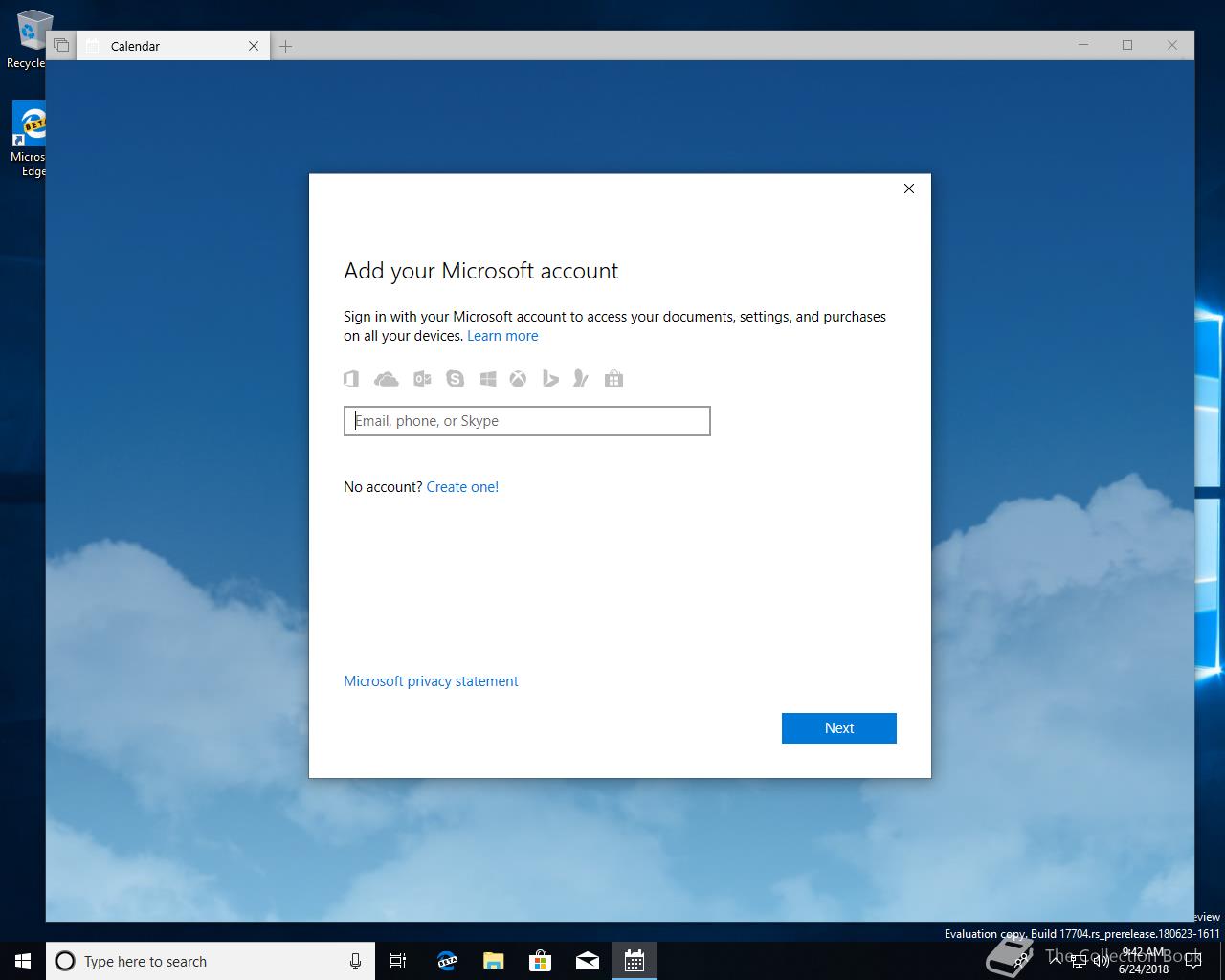This screenshot has width=1225, height=980.
Task: Open the Learn more link
Action: pos(502,336)
